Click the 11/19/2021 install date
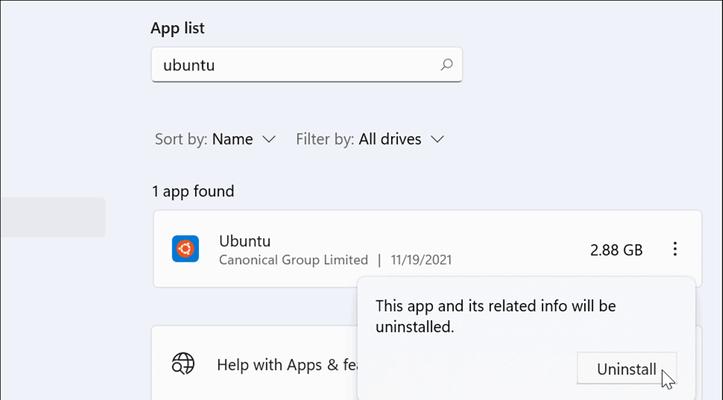 (x=421, y=260)
